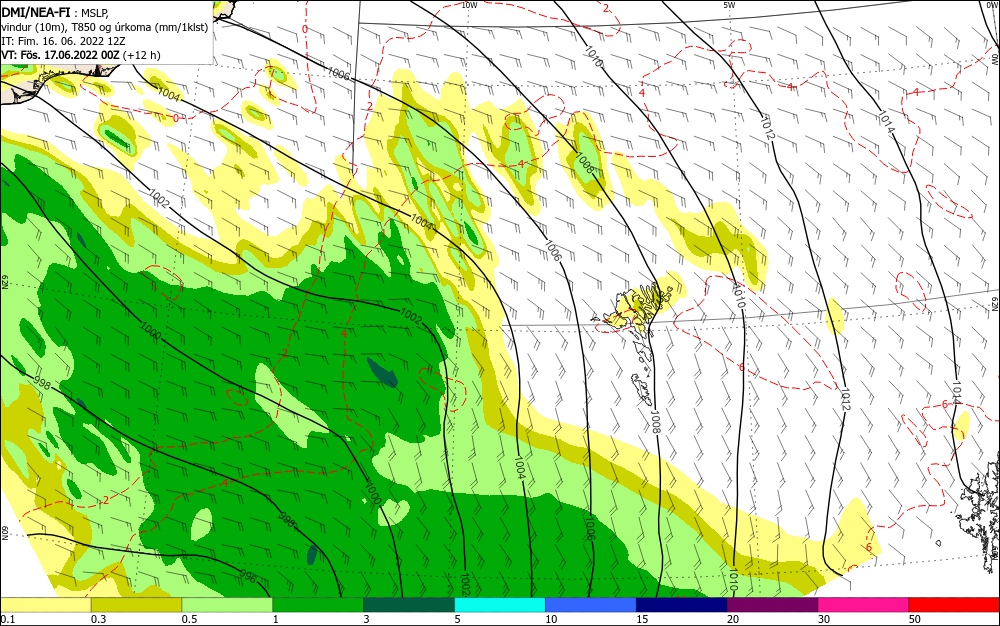Image resolution: width=1000 pixels, height=626 pixels.
Task: Select the legend value "30"
Action: 824,619
